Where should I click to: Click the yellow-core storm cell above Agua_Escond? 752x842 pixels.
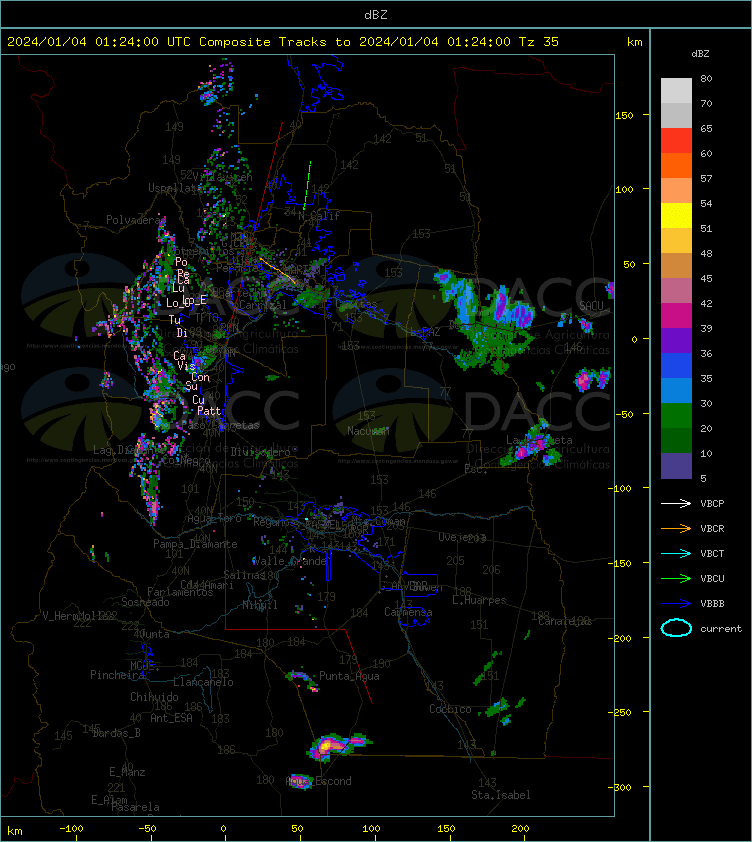coord(327,745)
